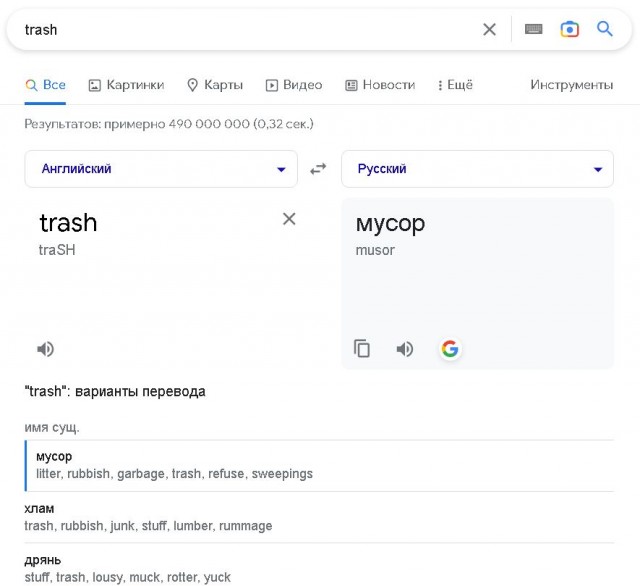Screen dimensions: 640x586
Task: Switch to the Новости tab
Action: 380,85
